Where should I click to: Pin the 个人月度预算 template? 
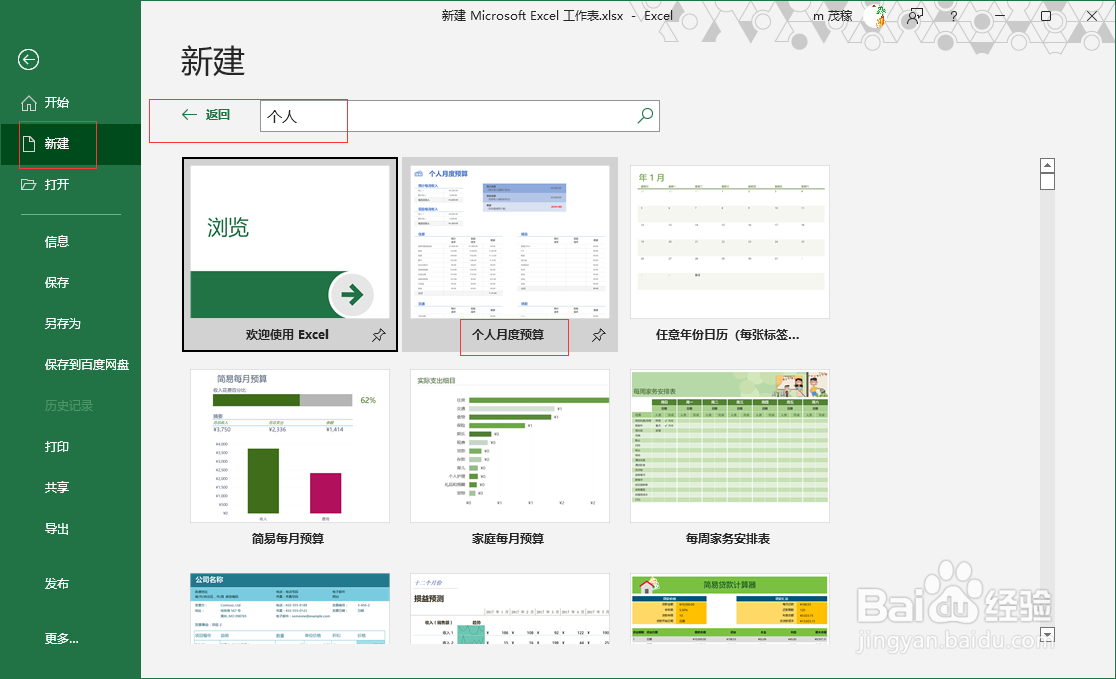point(599,335)
